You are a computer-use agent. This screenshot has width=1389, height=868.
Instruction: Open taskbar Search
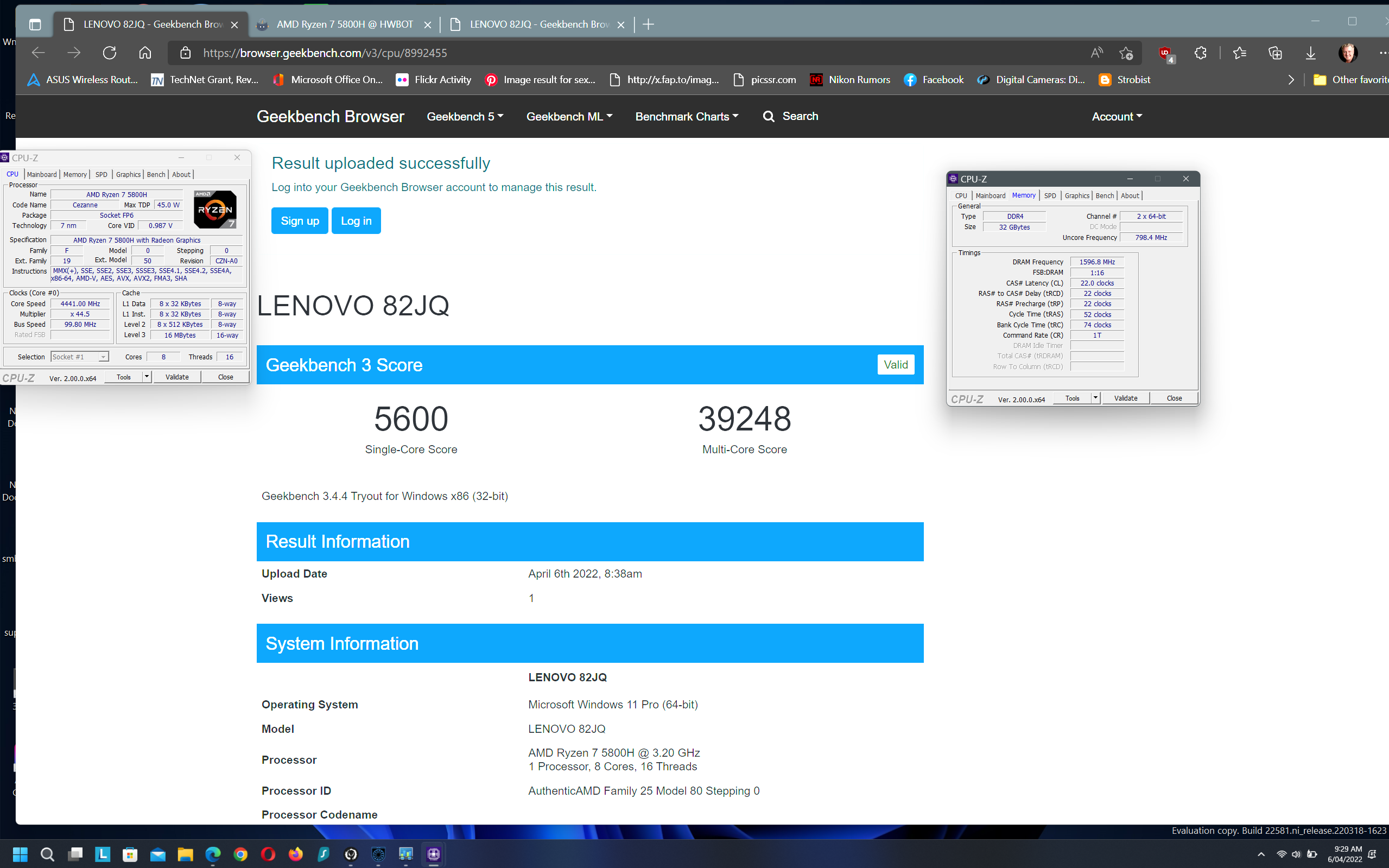(48, 854)
